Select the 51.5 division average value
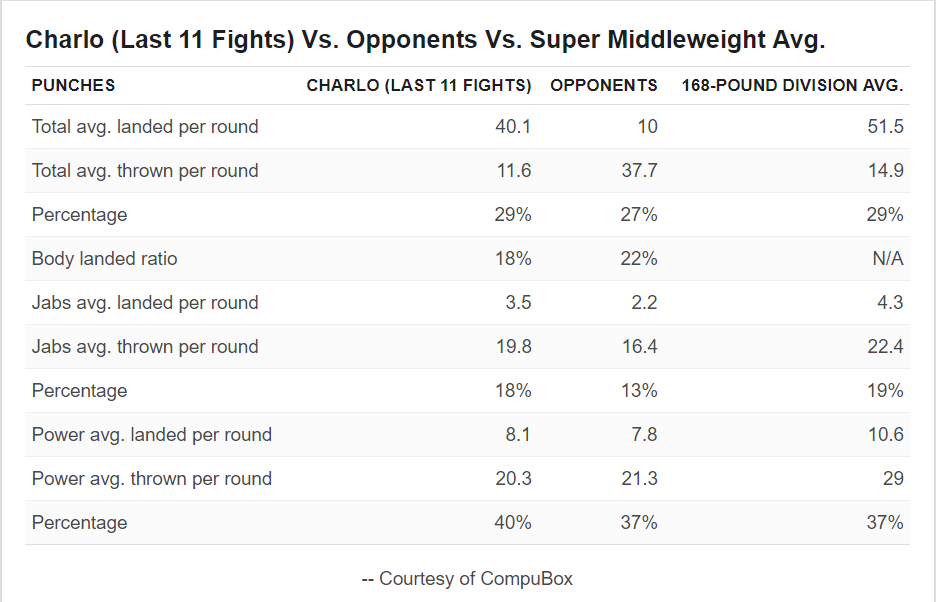The height and width of the screenshot is (602, 936). [x=885, y=127]
